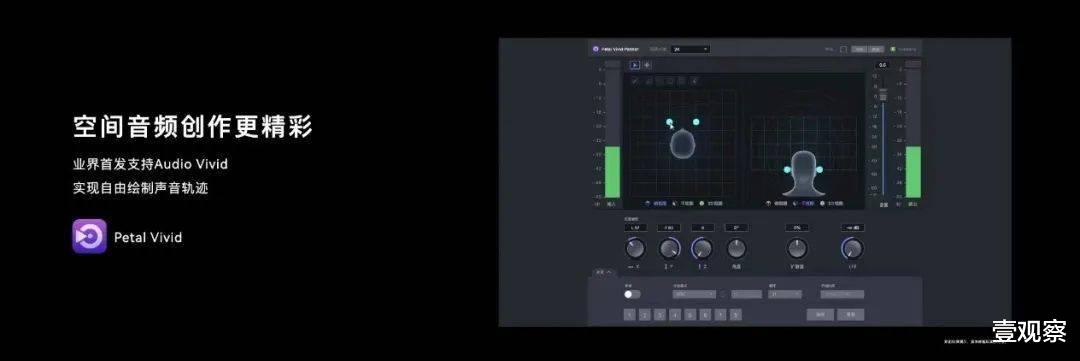Click the green output level meter

tap(913, 172)
